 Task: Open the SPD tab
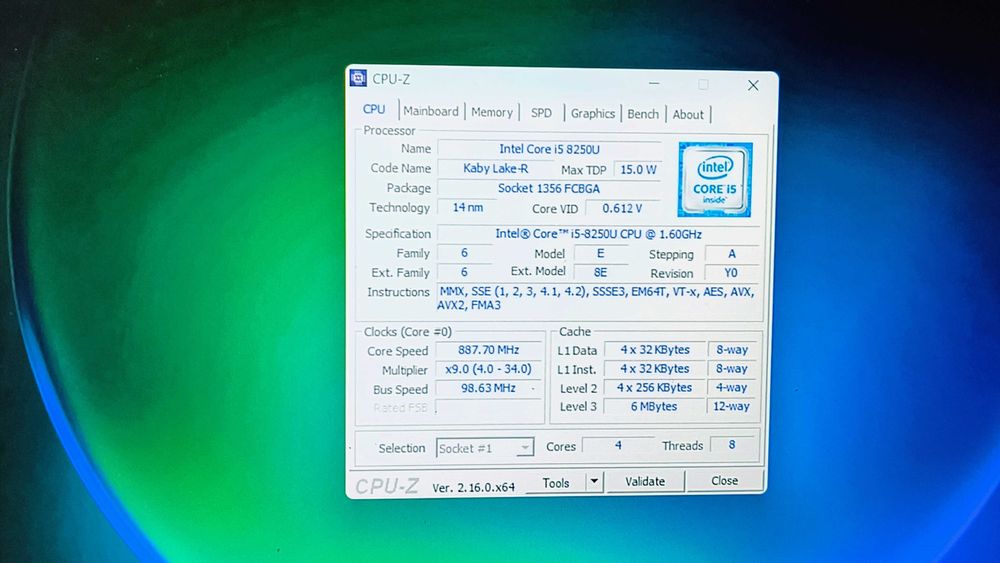541,113
